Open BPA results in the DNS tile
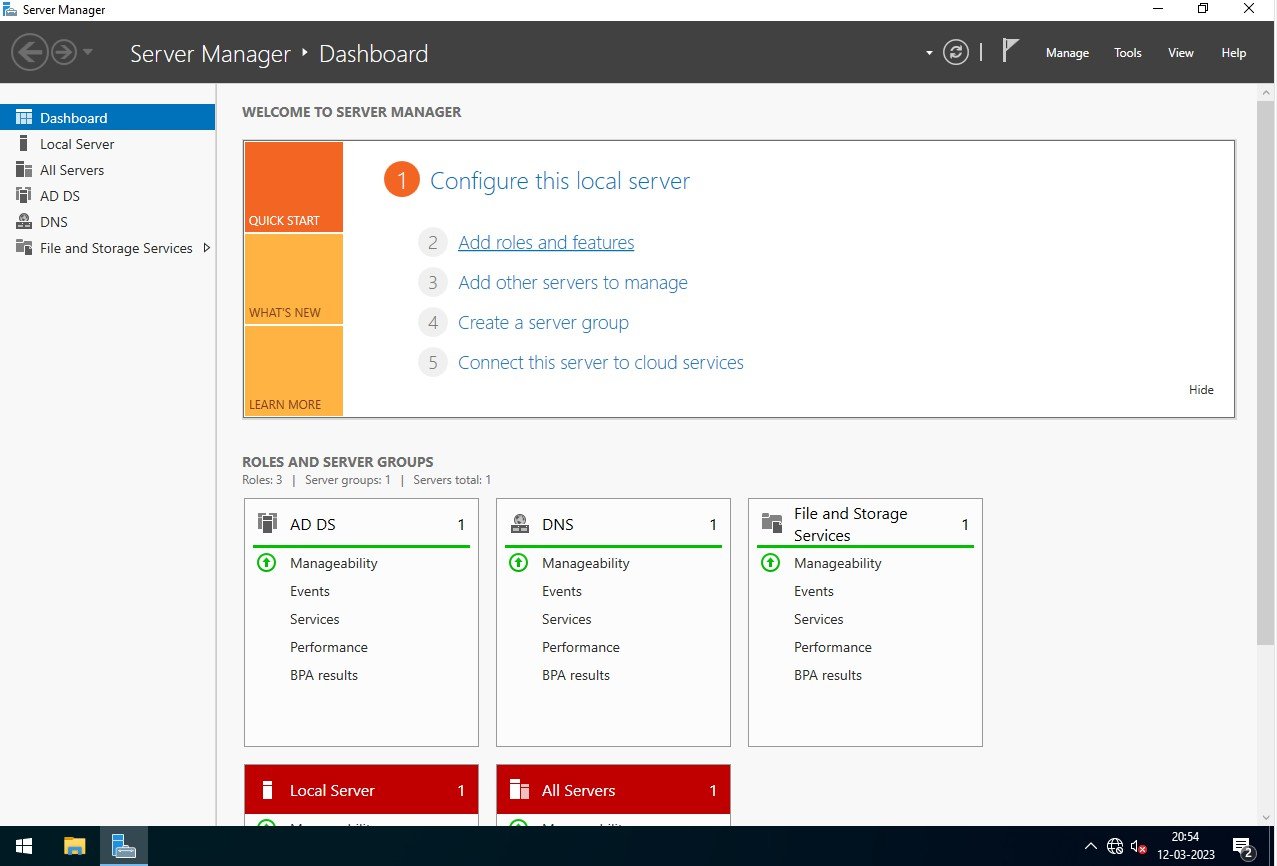 (x=576, y=675)
